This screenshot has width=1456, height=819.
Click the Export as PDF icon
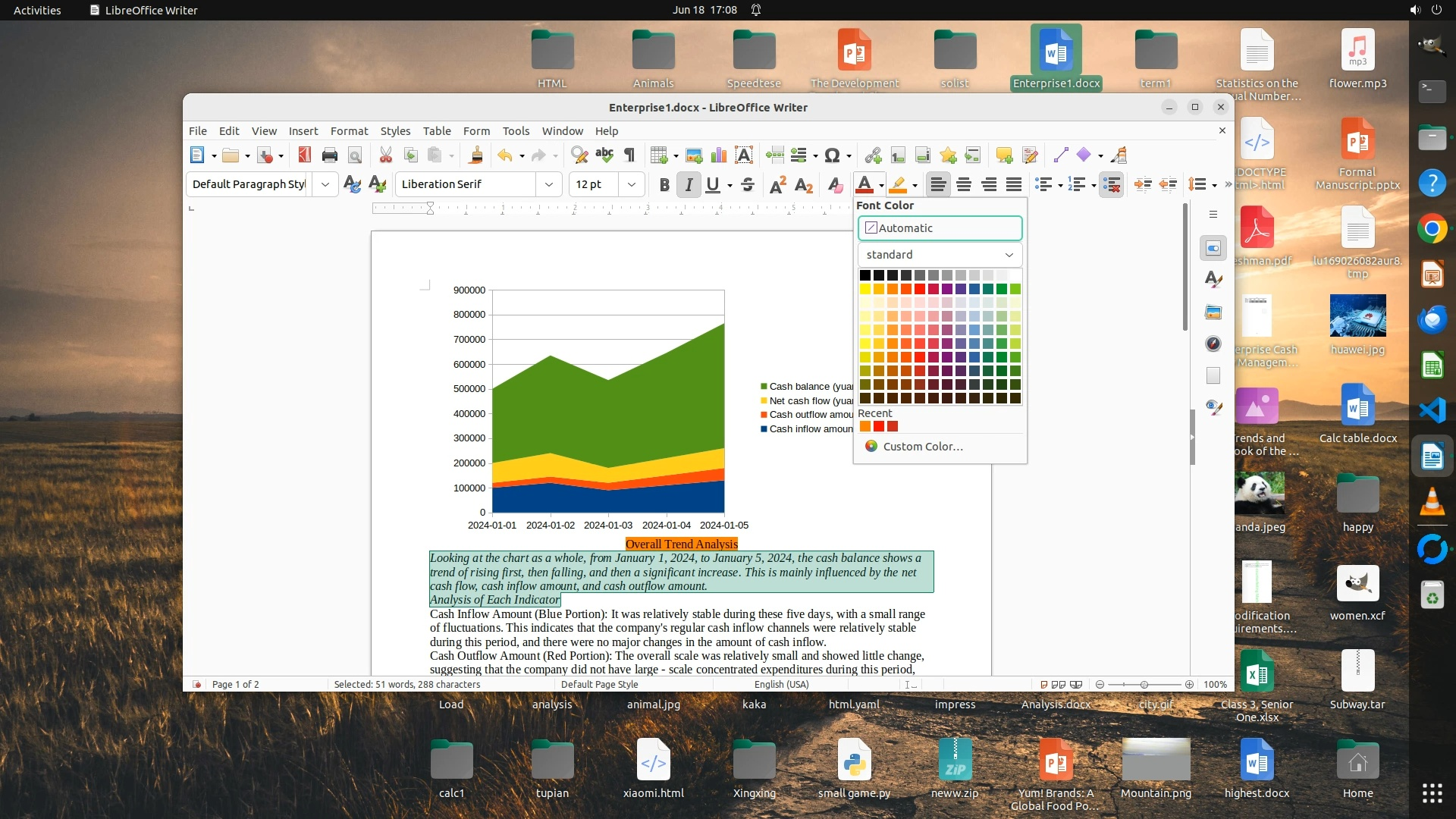pyautogui.click(x=304, y=155)
